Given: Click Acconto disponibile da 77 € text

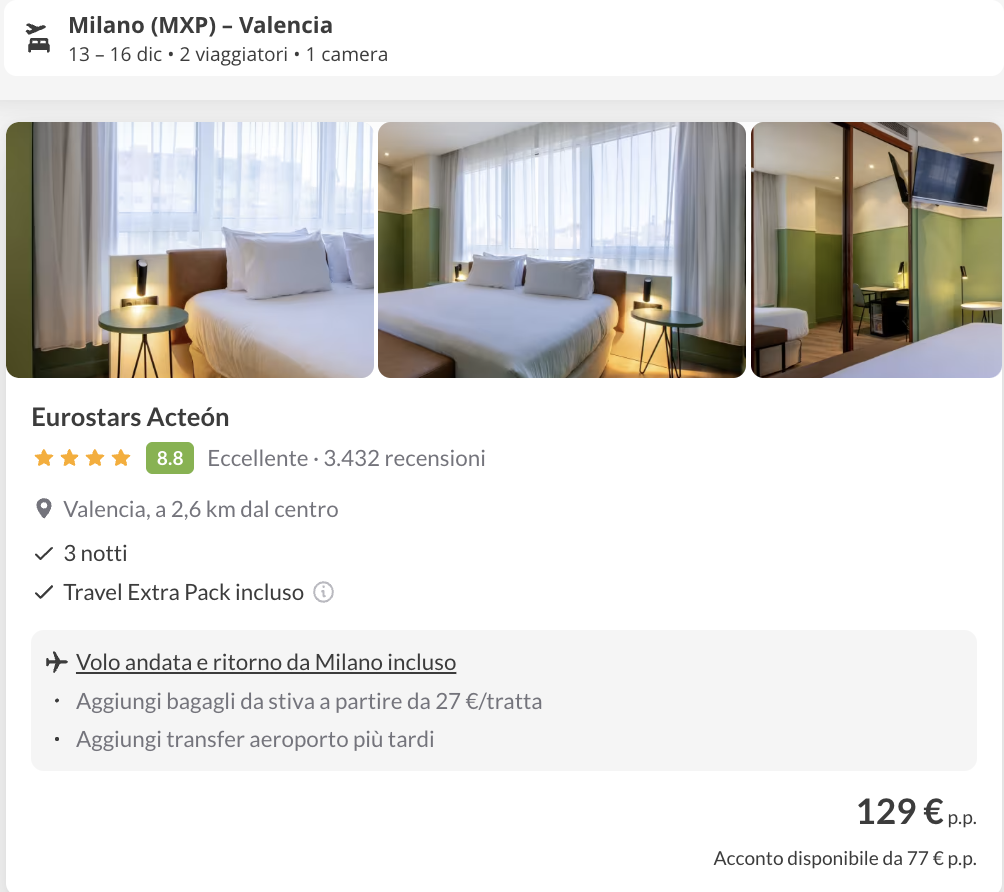Looking at the screenshot, I should pos(845,858).
